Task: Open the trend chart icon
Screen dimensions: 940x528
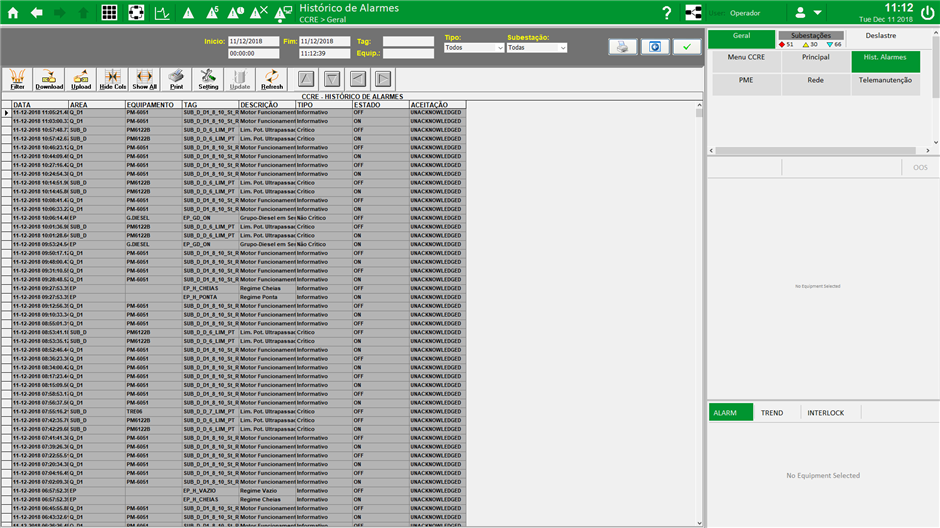Action: 162,13
